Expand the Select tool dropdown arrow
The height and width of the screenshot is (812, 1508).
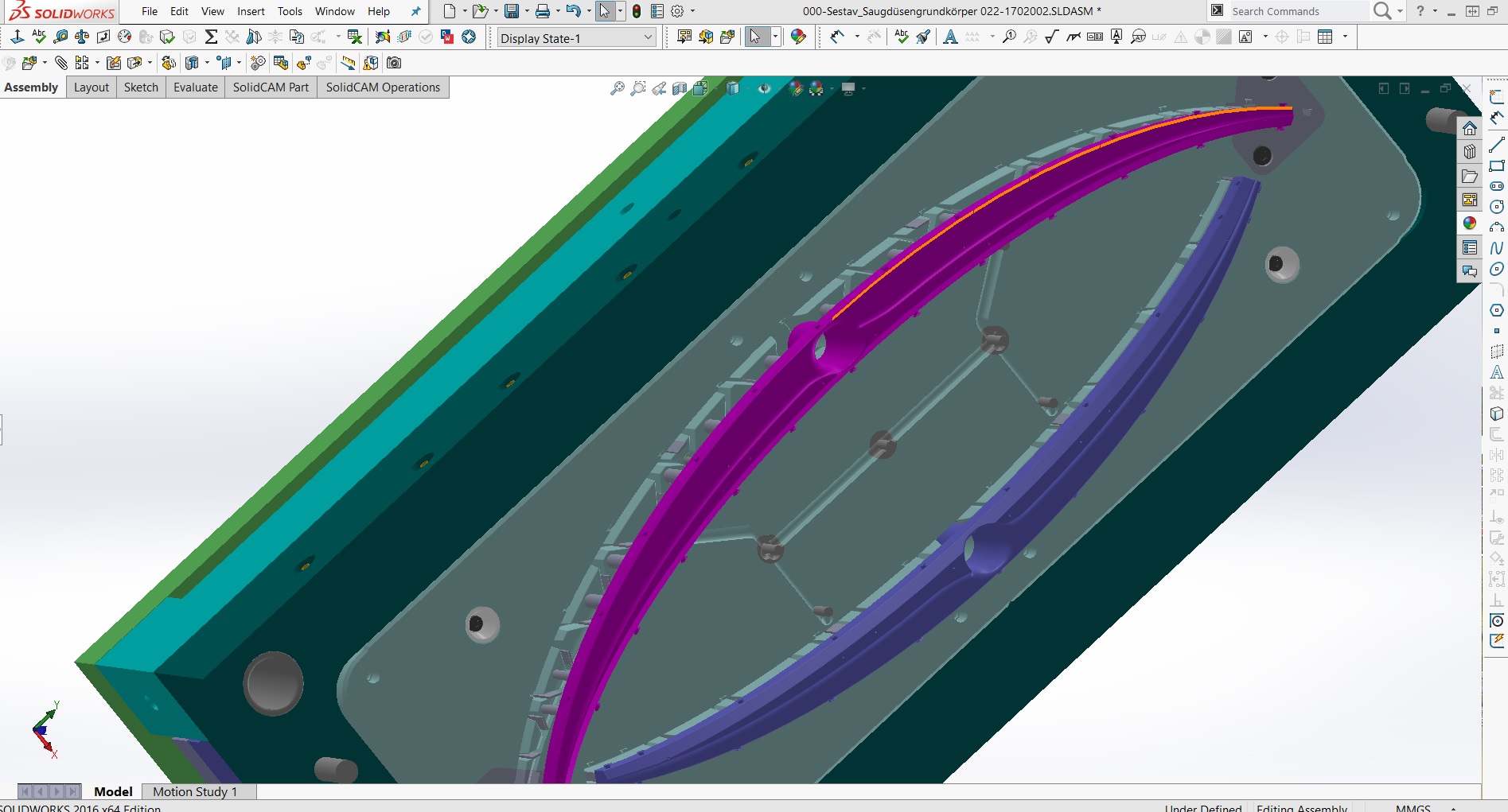620,11
